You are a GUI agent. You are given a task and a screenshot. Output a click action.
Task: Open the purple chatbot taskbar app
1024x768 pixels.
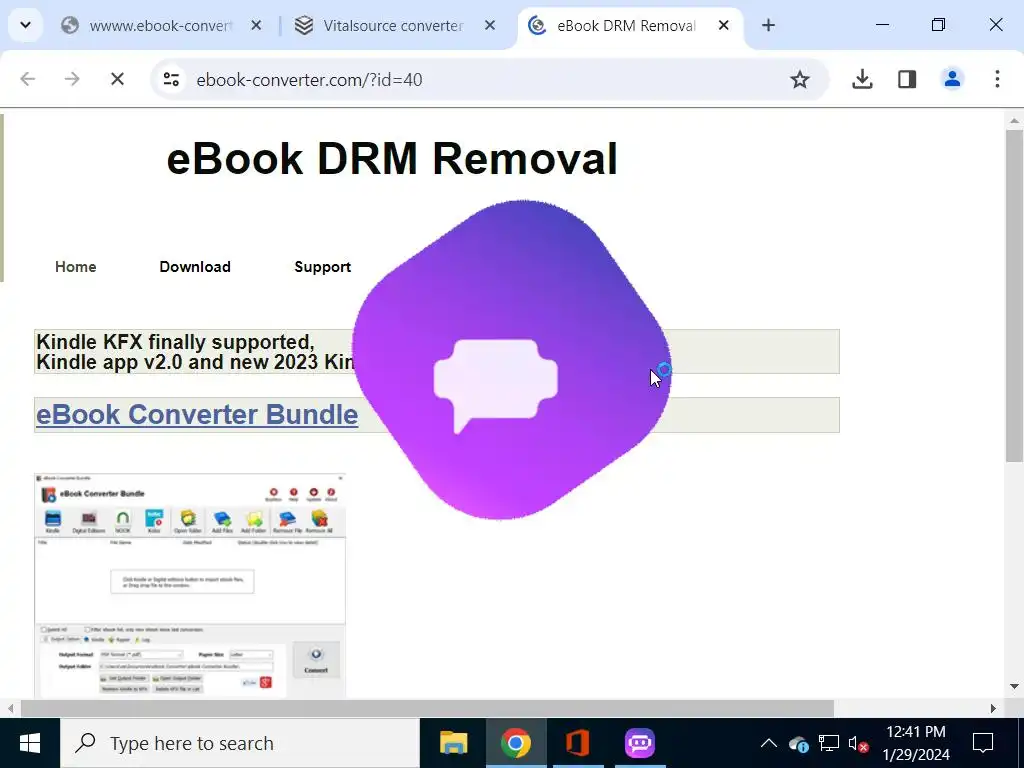[x=639, y=743]
